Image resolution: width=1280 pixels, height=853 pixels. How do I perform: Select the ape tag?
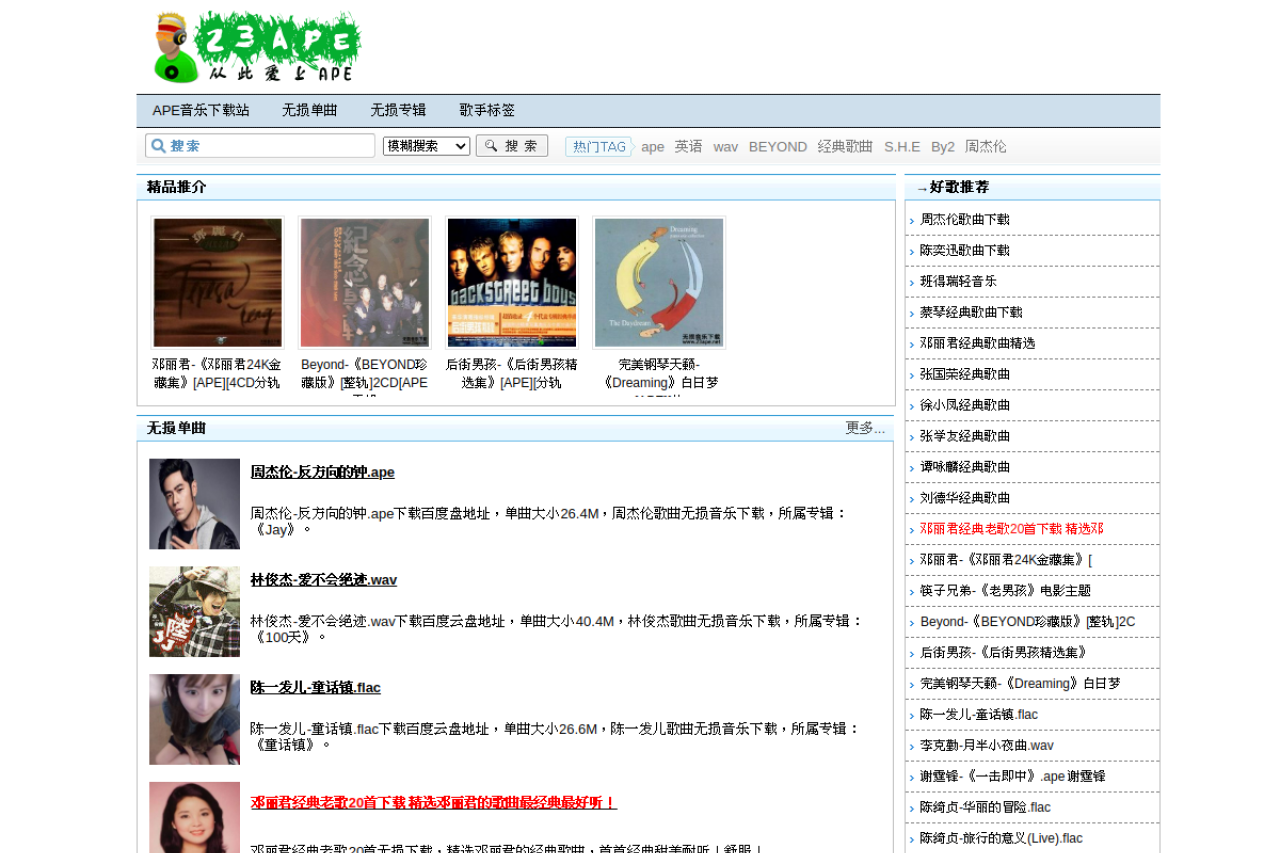point(653,147)
